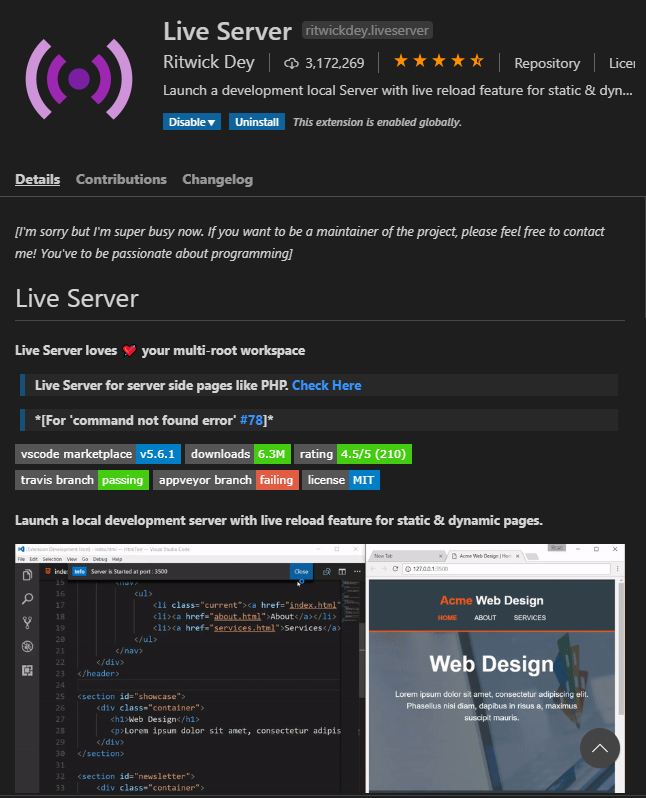Click the Uninstall button
Screen dimensions: 646x798
tap(257, 122)
